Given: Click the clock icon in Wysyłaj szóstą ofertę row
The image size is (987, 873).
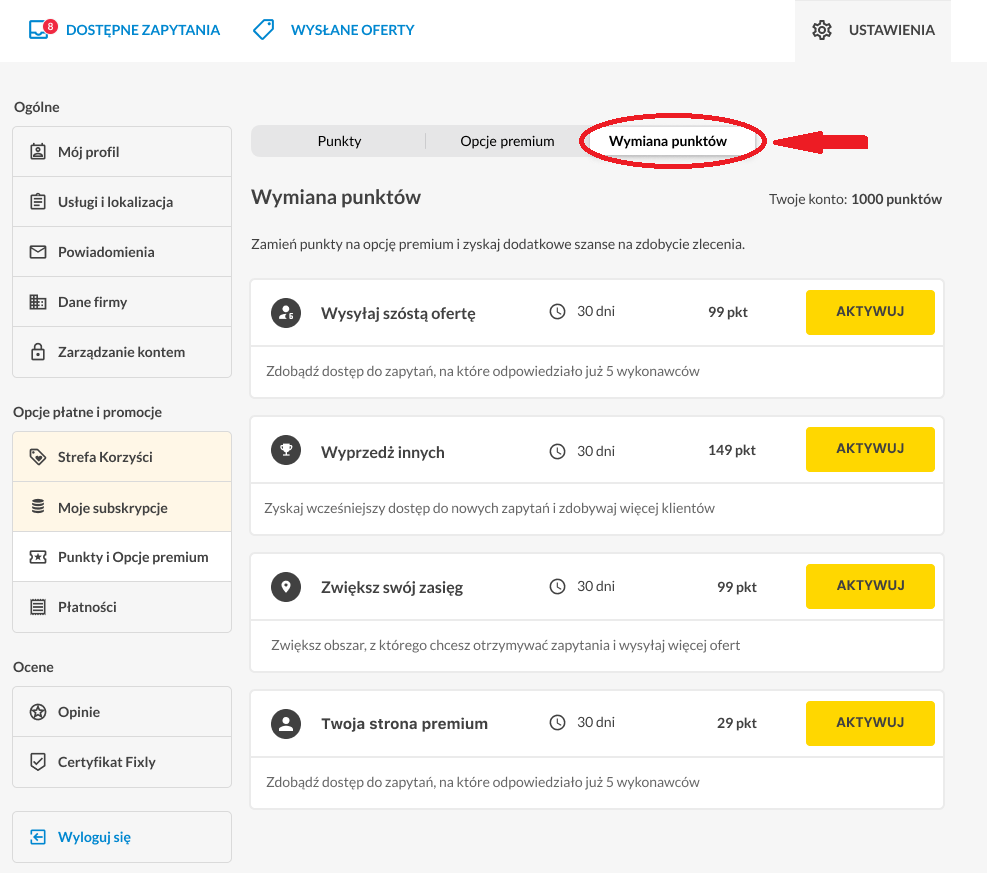Looking at the screenshot, I should click(x=557, y=312).
